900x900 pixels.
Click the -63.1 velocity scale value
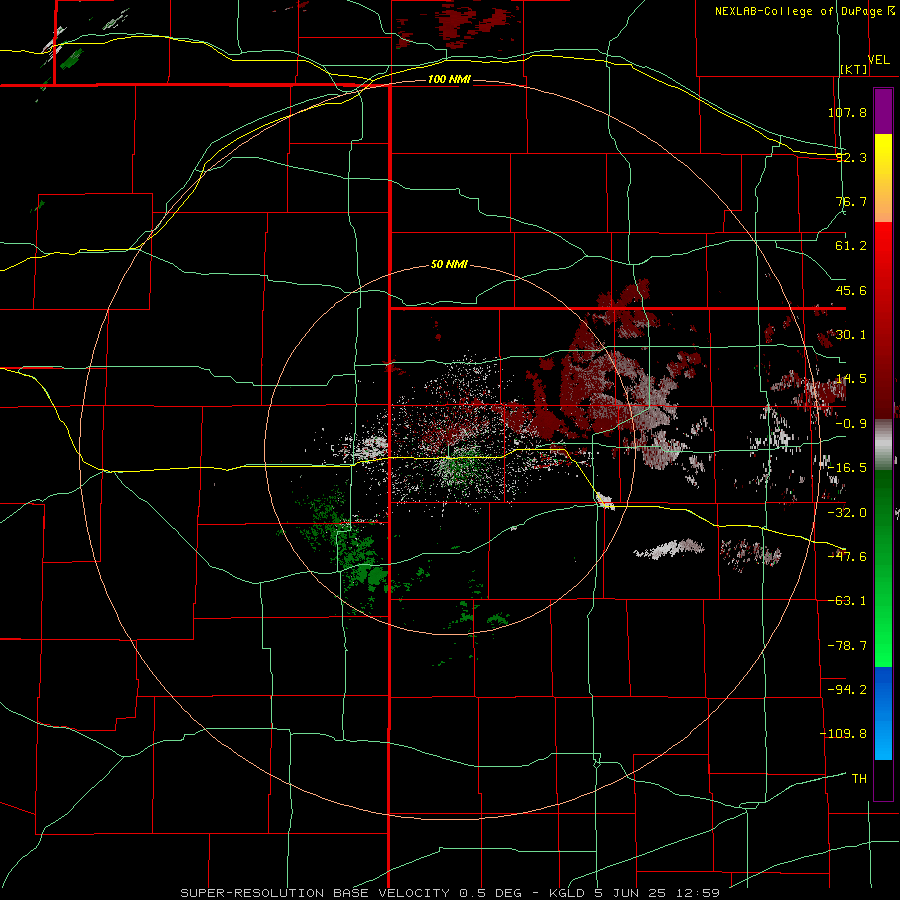click(x=847, y=601)
